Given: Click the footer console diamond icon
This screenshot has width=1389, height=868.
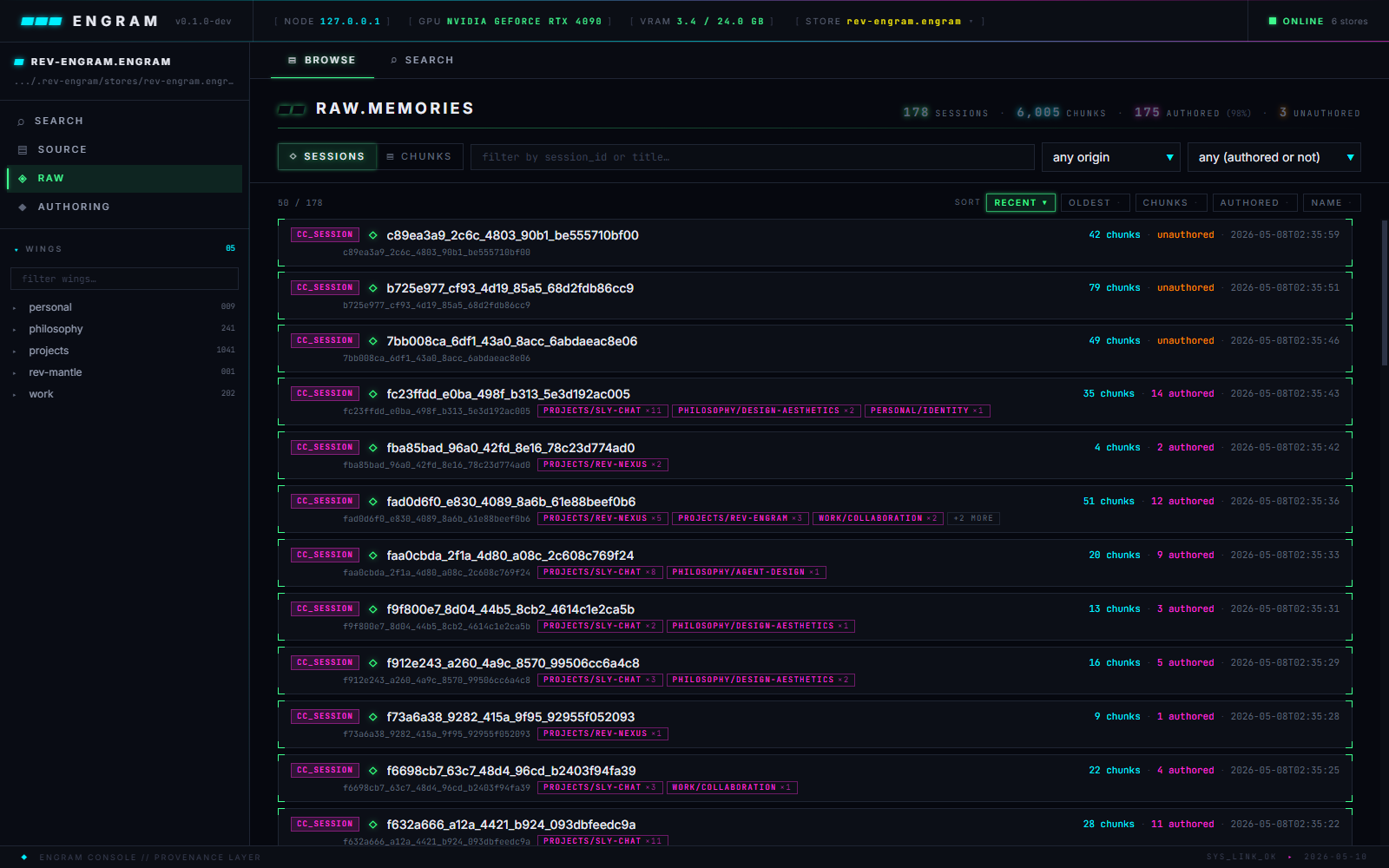Looking at the screenshot, I should (24, 857).
